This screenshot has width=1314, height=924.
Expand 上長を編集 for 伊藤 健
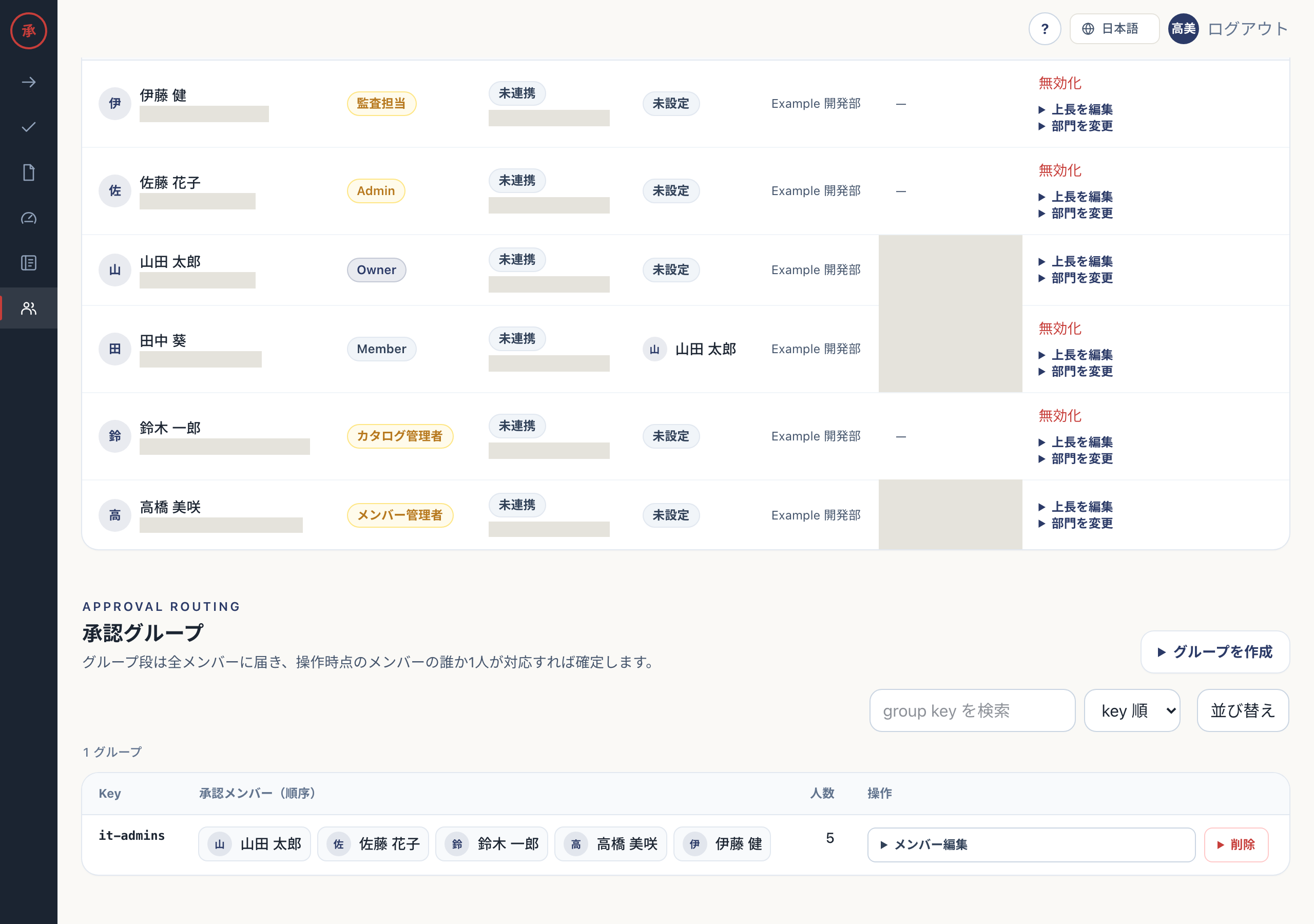pyautogui.click(x=1075, y=109)
